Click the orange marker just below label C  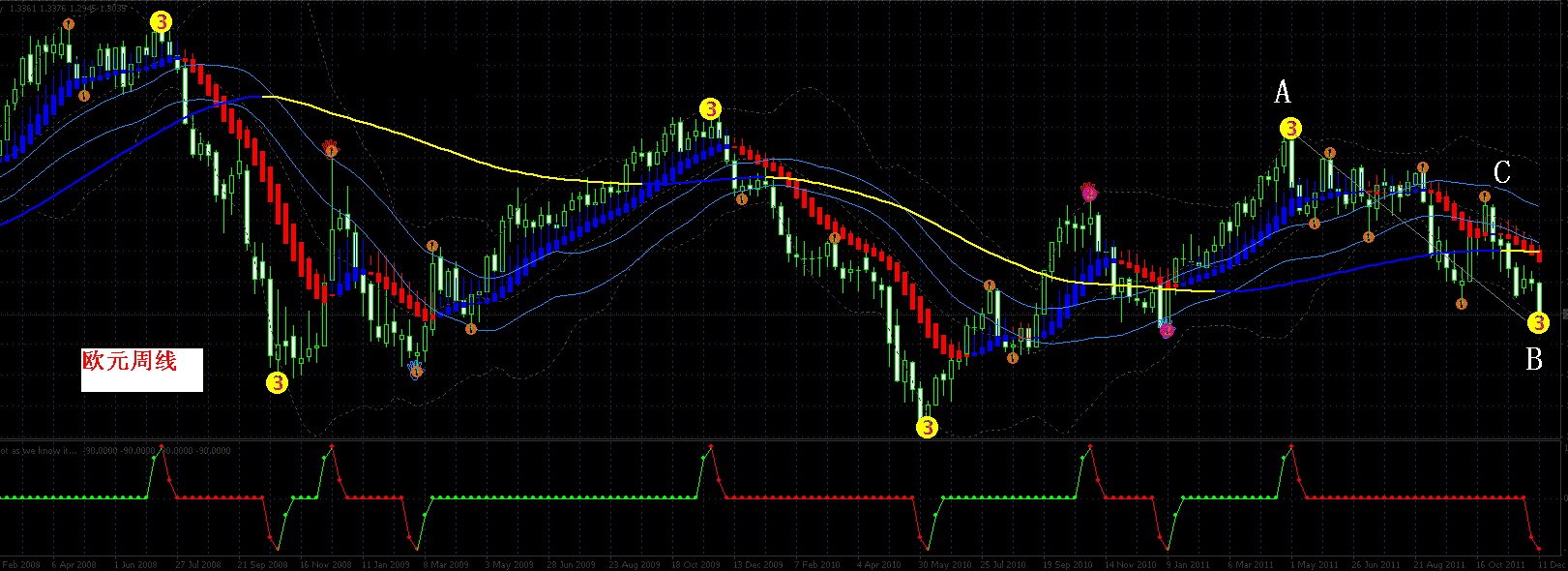pyautogui.click(x=1485, y=196)
